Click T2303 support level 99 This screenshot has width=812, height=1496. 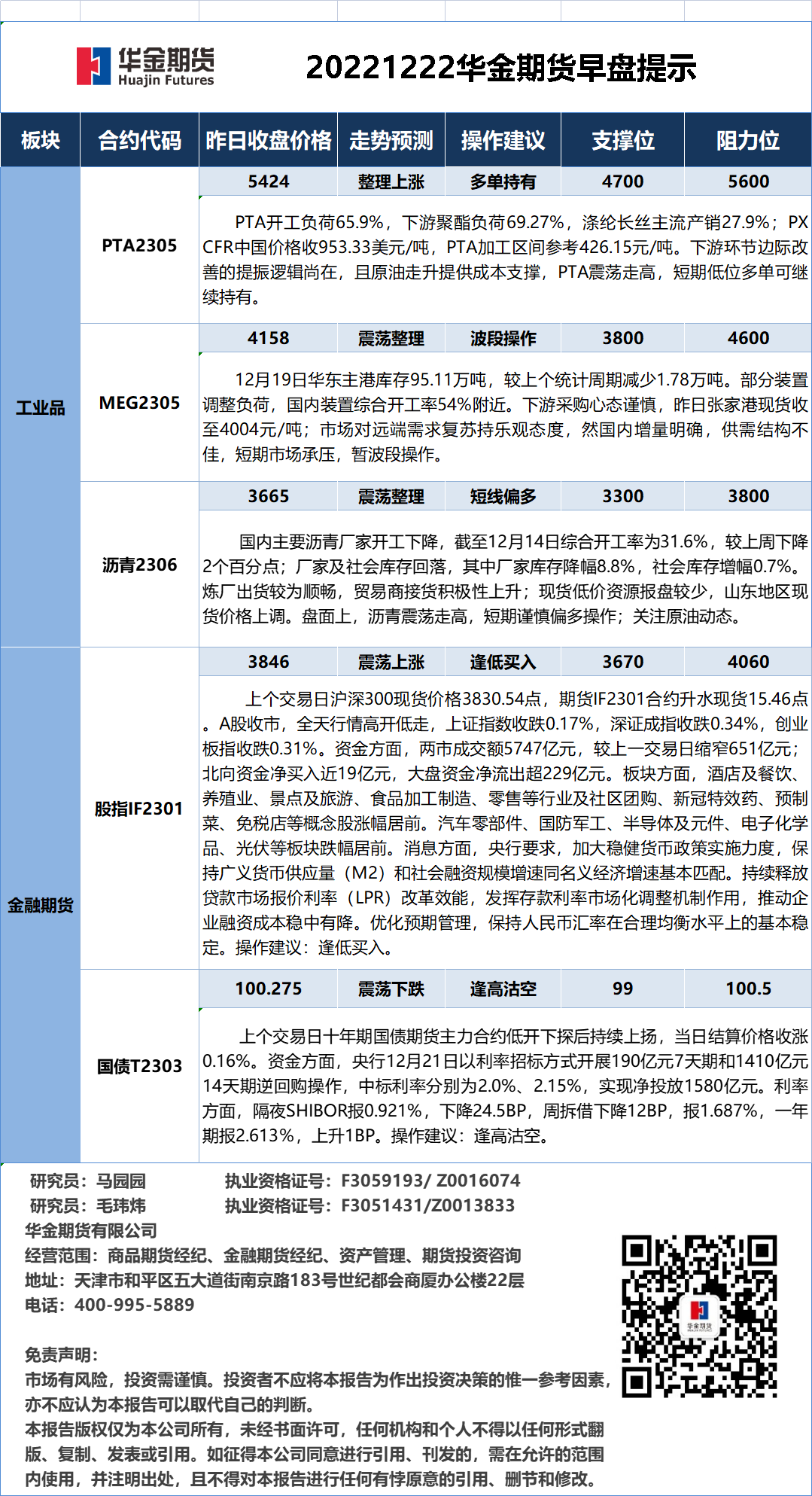pos(622,989)
